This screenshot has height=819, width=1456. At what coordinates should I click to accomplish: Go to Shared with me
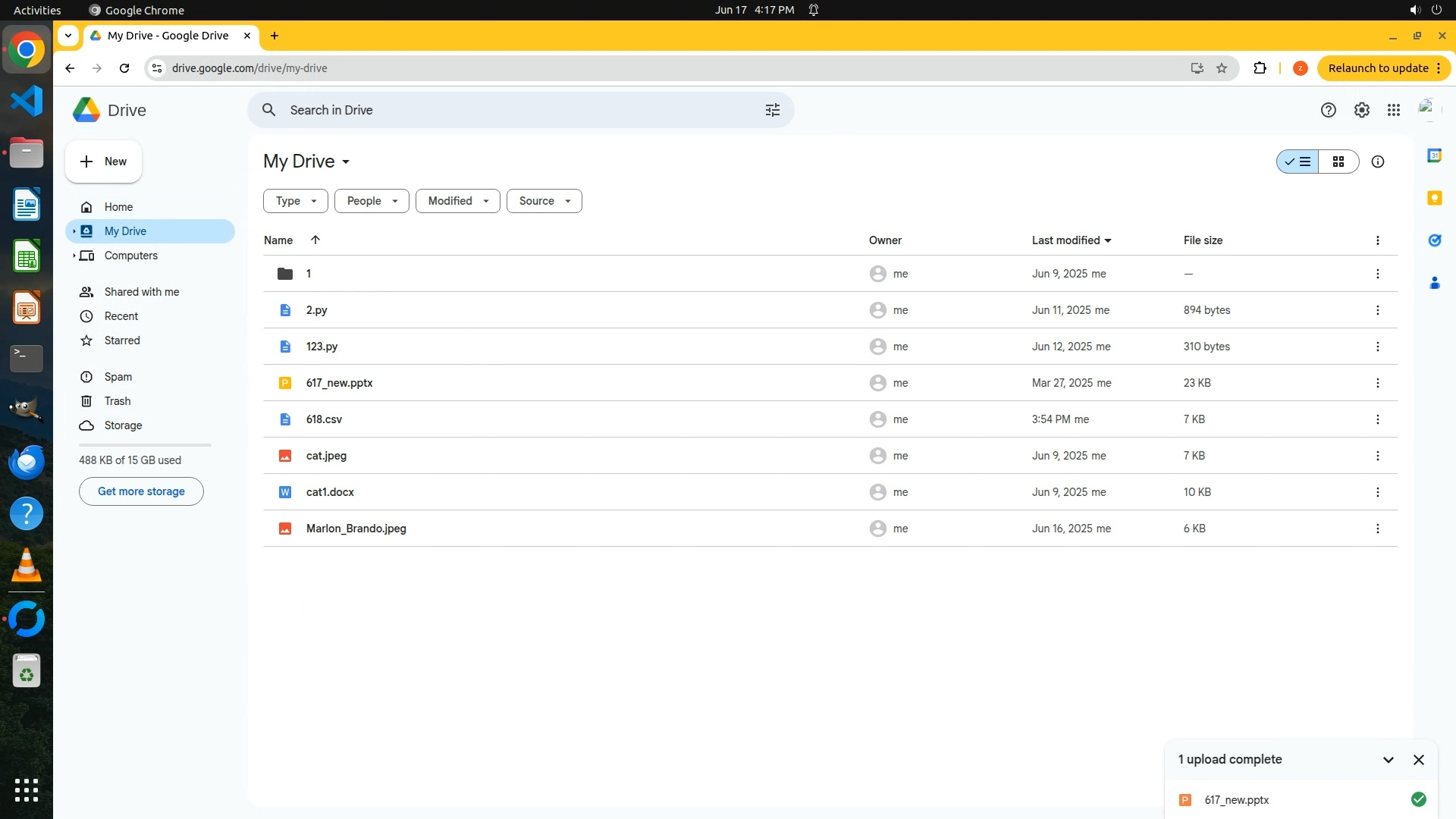(x=141, y=292)
